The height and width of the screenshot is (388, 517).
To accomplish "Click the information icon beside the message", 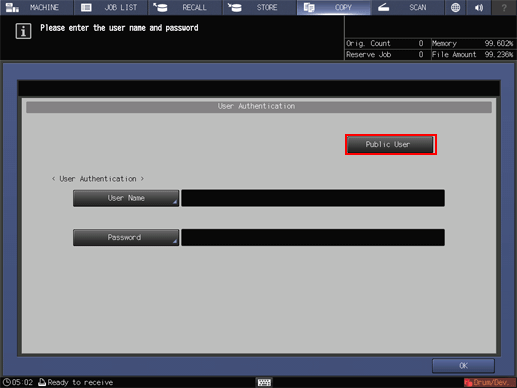I will pos(23,31).
